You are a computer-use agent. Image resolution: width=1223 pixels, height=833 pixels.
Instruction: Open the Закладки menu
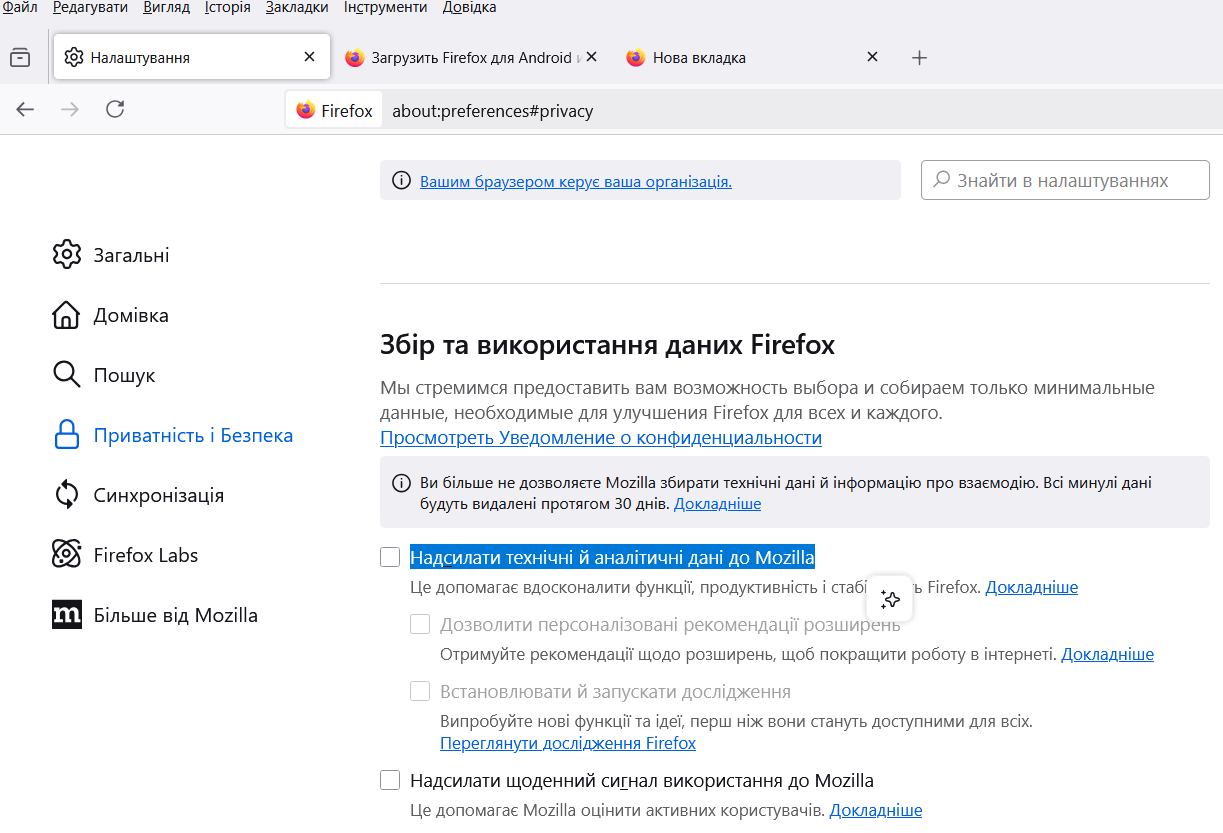(297, 7)
